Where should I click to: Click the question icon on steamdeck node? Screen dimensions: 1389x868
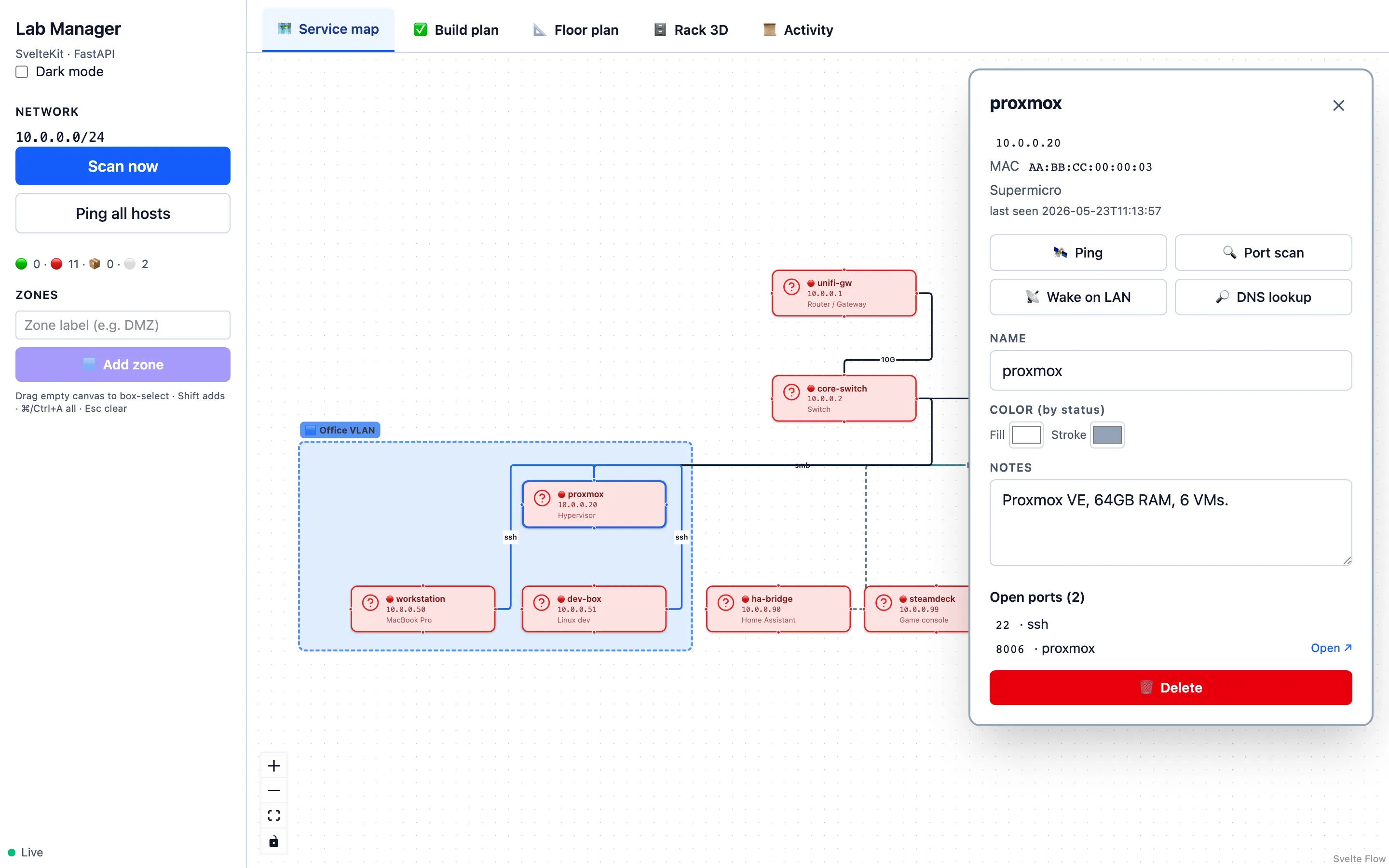click(884, 602)
